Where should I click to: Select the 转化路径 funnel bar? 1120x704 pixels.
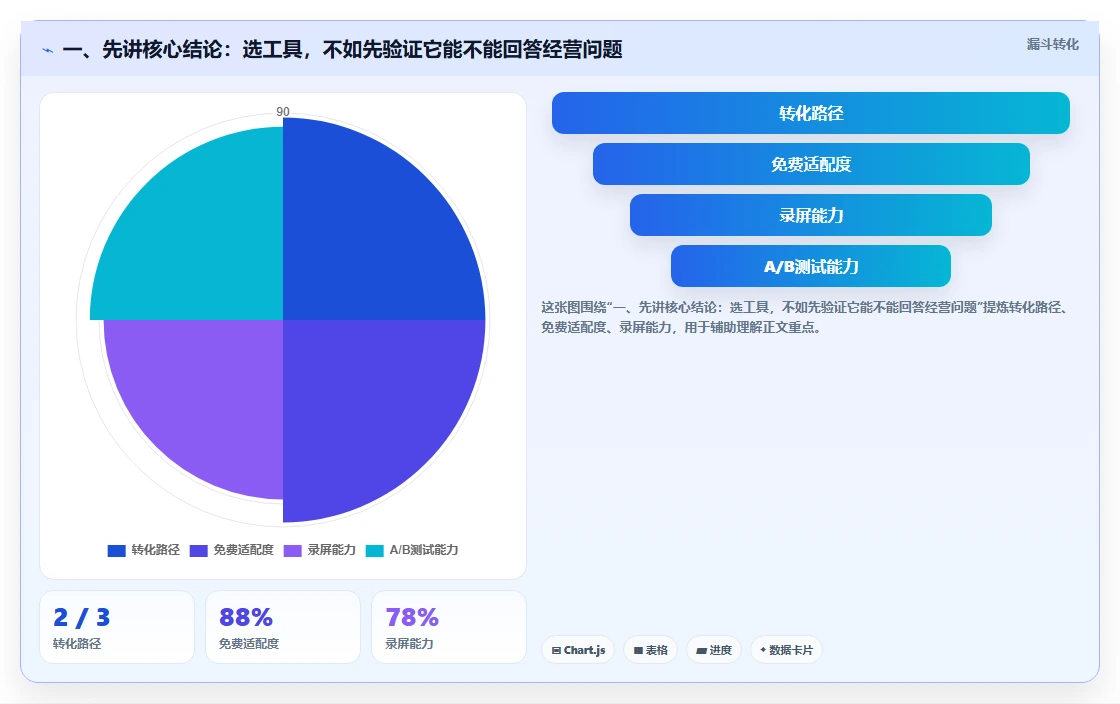[811, 113]
